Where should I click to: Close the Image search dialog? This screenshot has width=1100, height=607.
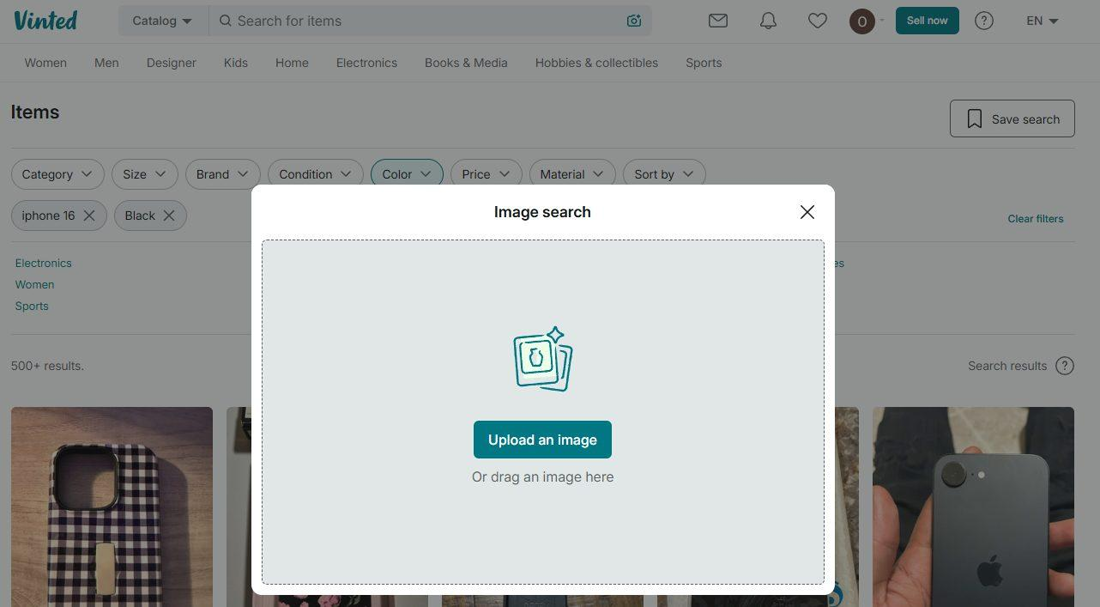pyautogui.click(x=807, y=212)
